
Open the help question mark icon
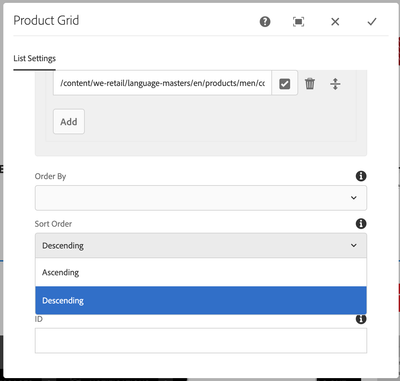265,22
